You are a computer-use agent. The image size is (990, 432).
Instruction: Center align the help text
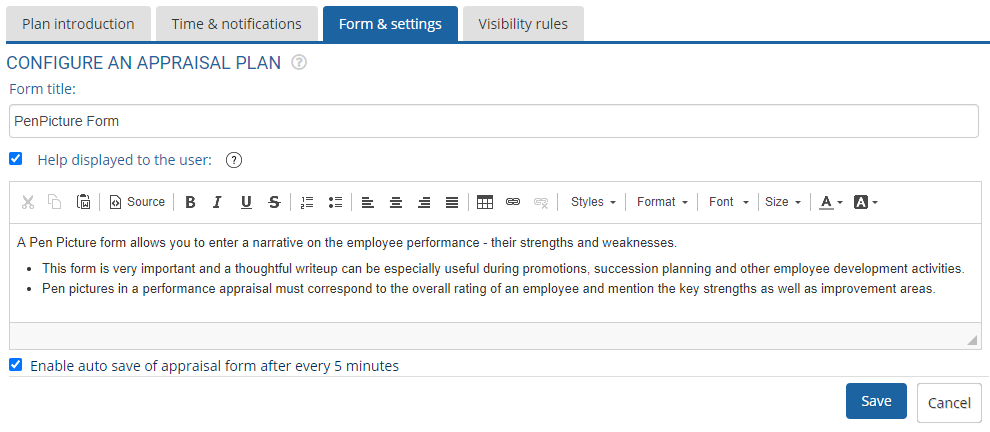coord(396,202)
